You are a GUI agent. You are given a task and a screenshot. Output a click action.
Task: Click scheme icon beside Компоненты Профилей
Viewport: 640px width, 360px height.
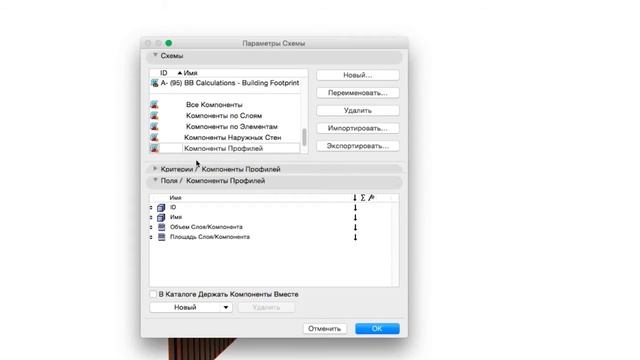click(154, 149)
